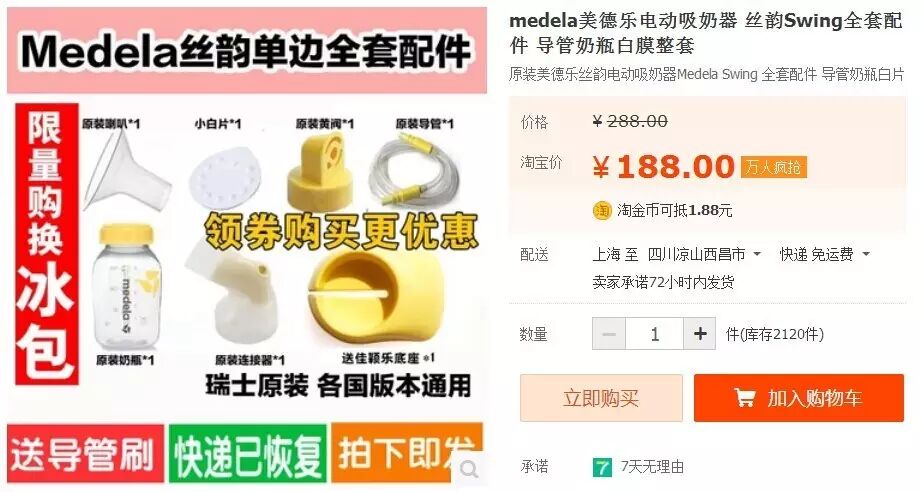
Task: Increase quantity with the plus button
Action: [699, 334]
